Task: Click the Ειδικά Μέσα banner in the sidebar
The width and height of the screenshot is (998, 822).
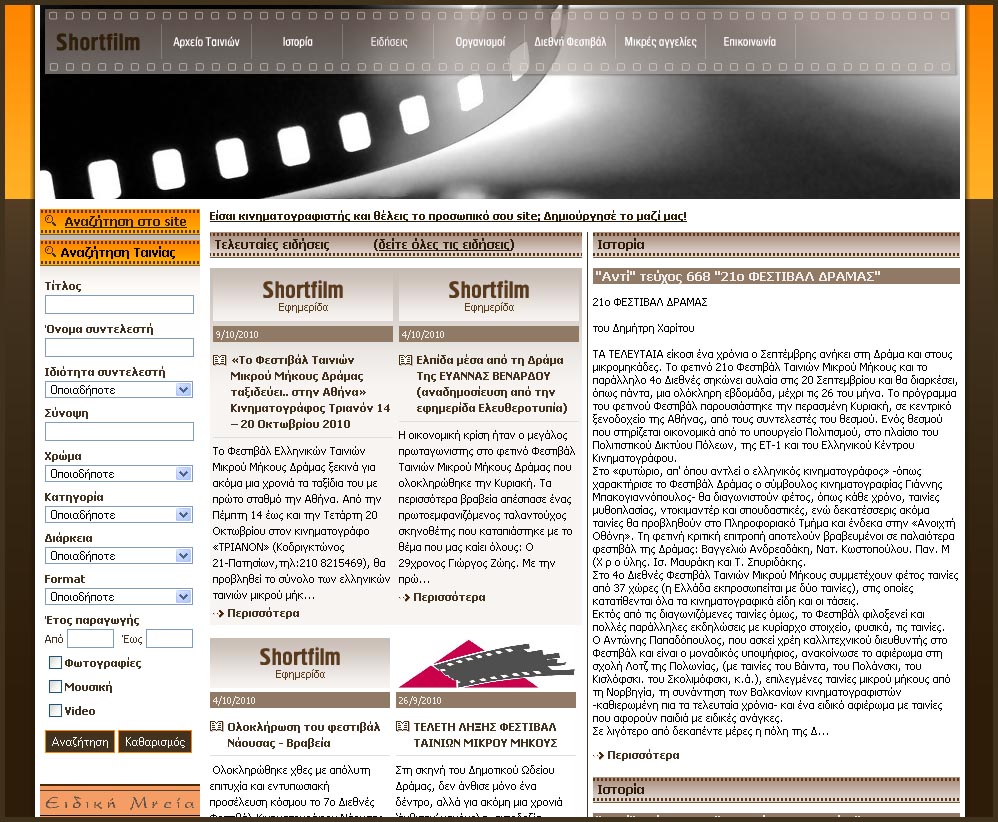Action: point(120,802)
